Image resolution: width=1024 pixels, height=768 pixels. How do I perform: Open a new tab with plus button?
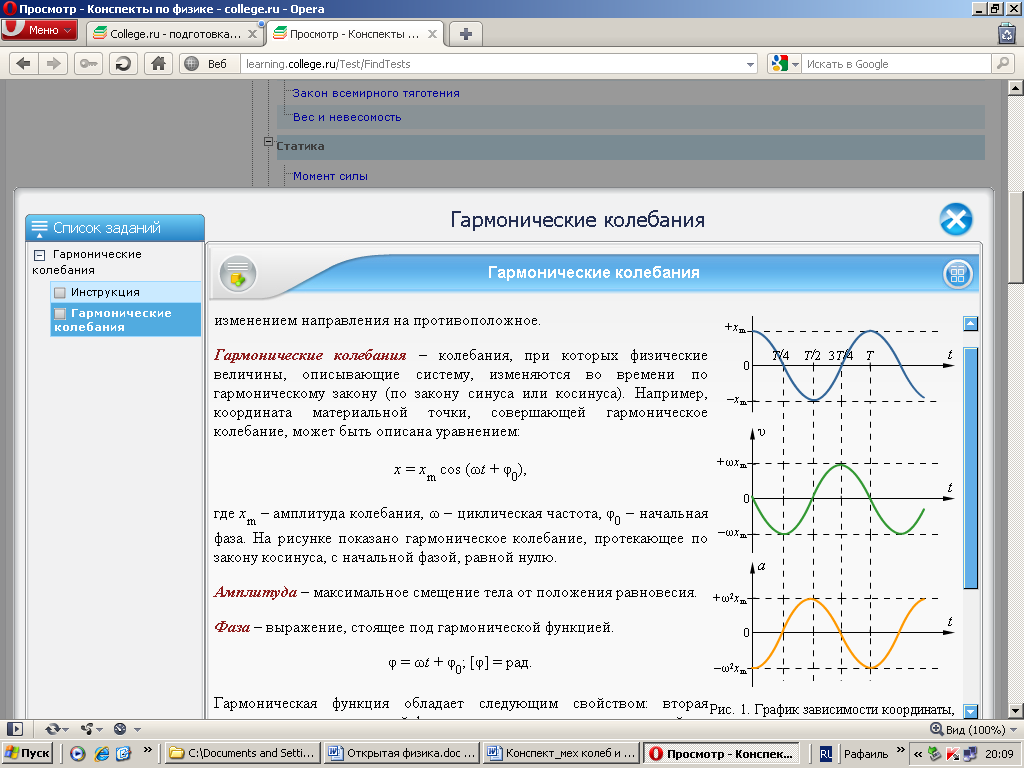click(x=466, y=34)
